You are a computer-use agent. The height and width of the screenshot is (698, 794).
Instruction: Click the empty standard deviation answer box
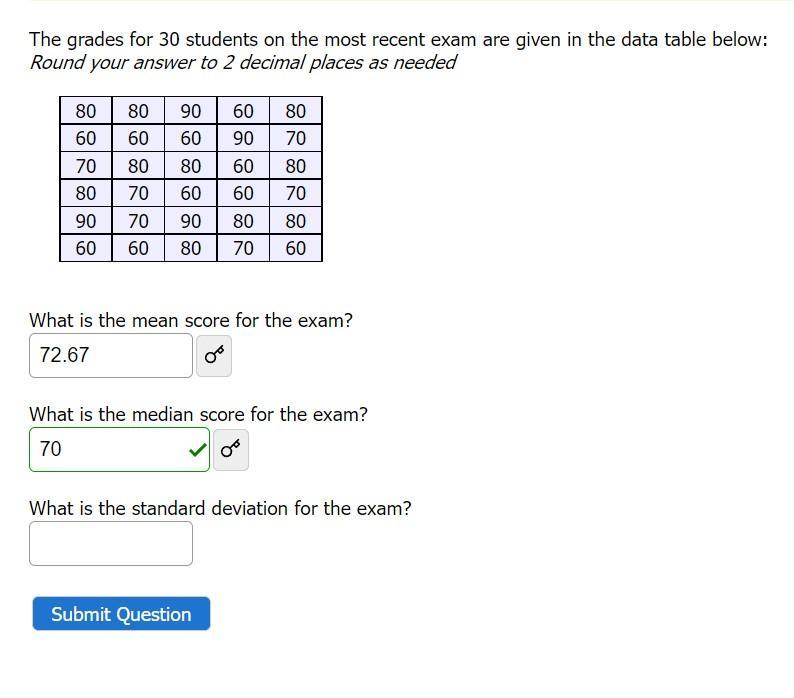[x=111, y=544]
